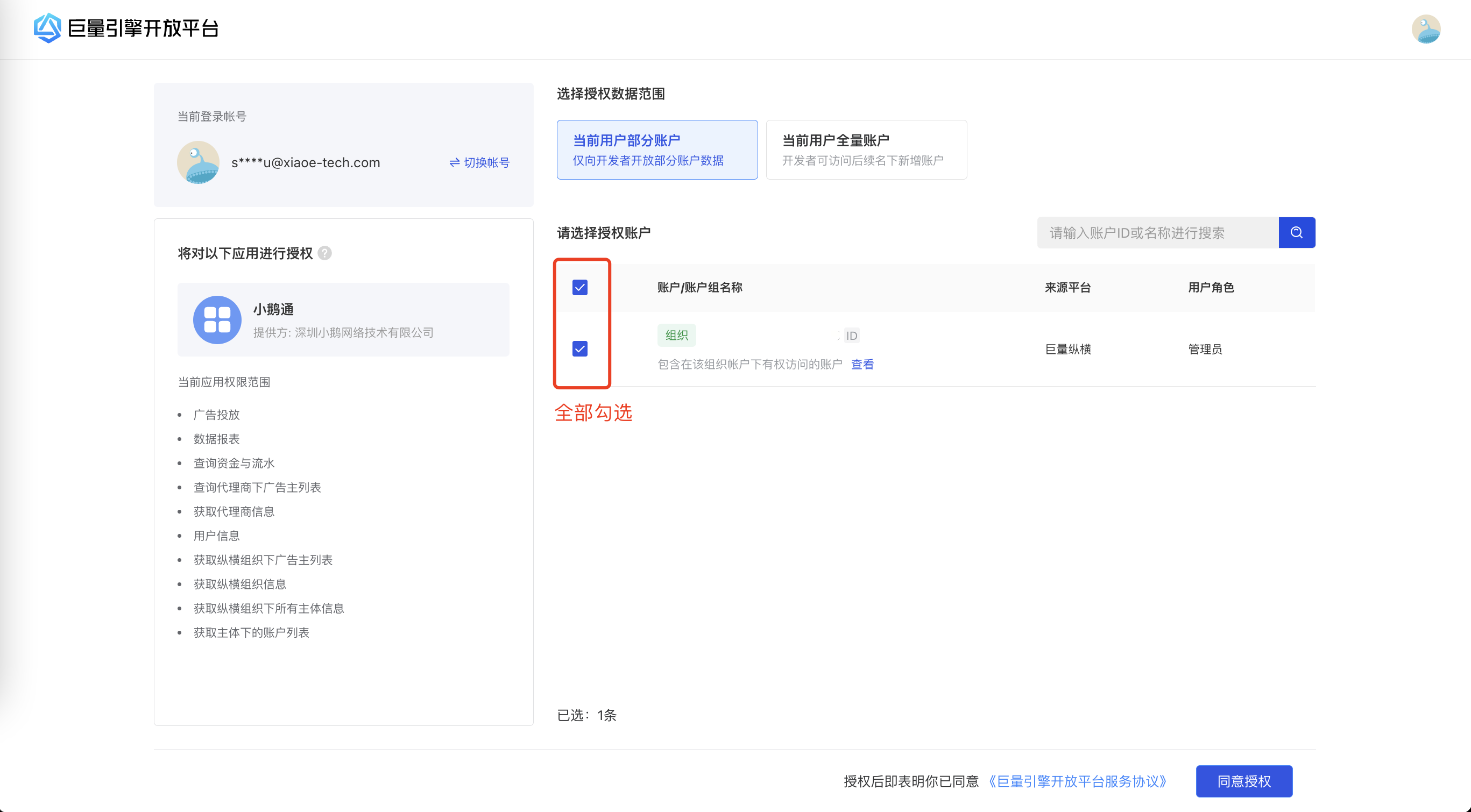Click the 获取纵横组织下所有主体信息 permission item
The image size is (1471, 812).
tap(269, 608)
